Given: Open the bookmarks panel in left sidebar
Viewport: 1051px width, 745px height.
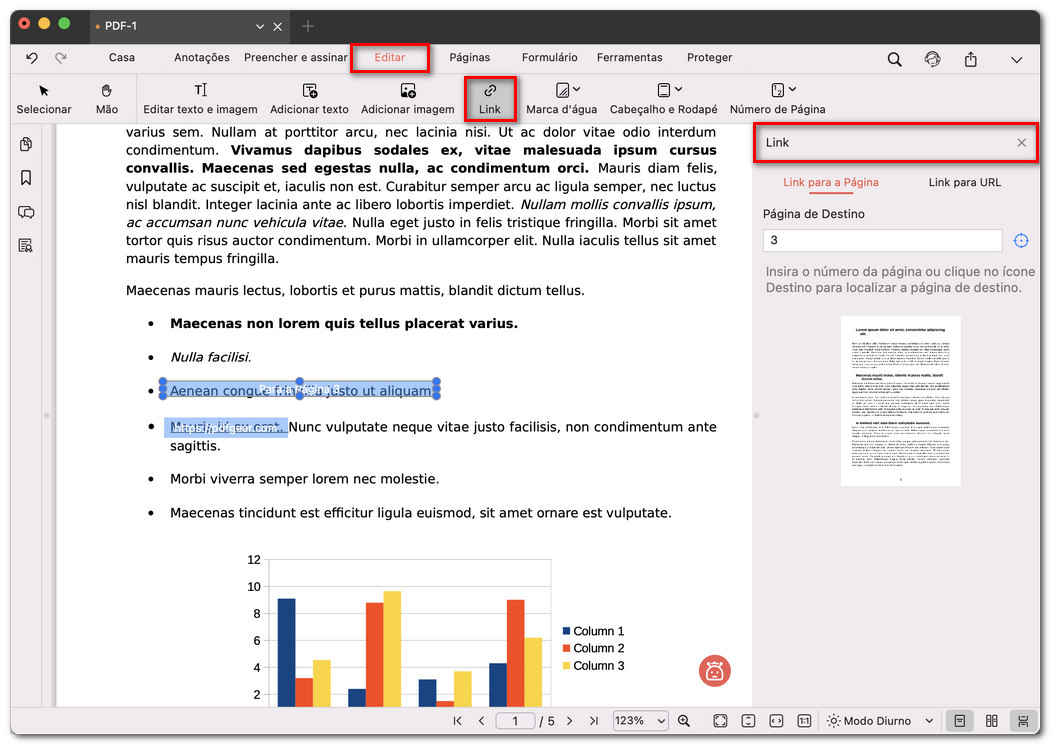Looking at the screenshot, I should [x=26, y=178].
